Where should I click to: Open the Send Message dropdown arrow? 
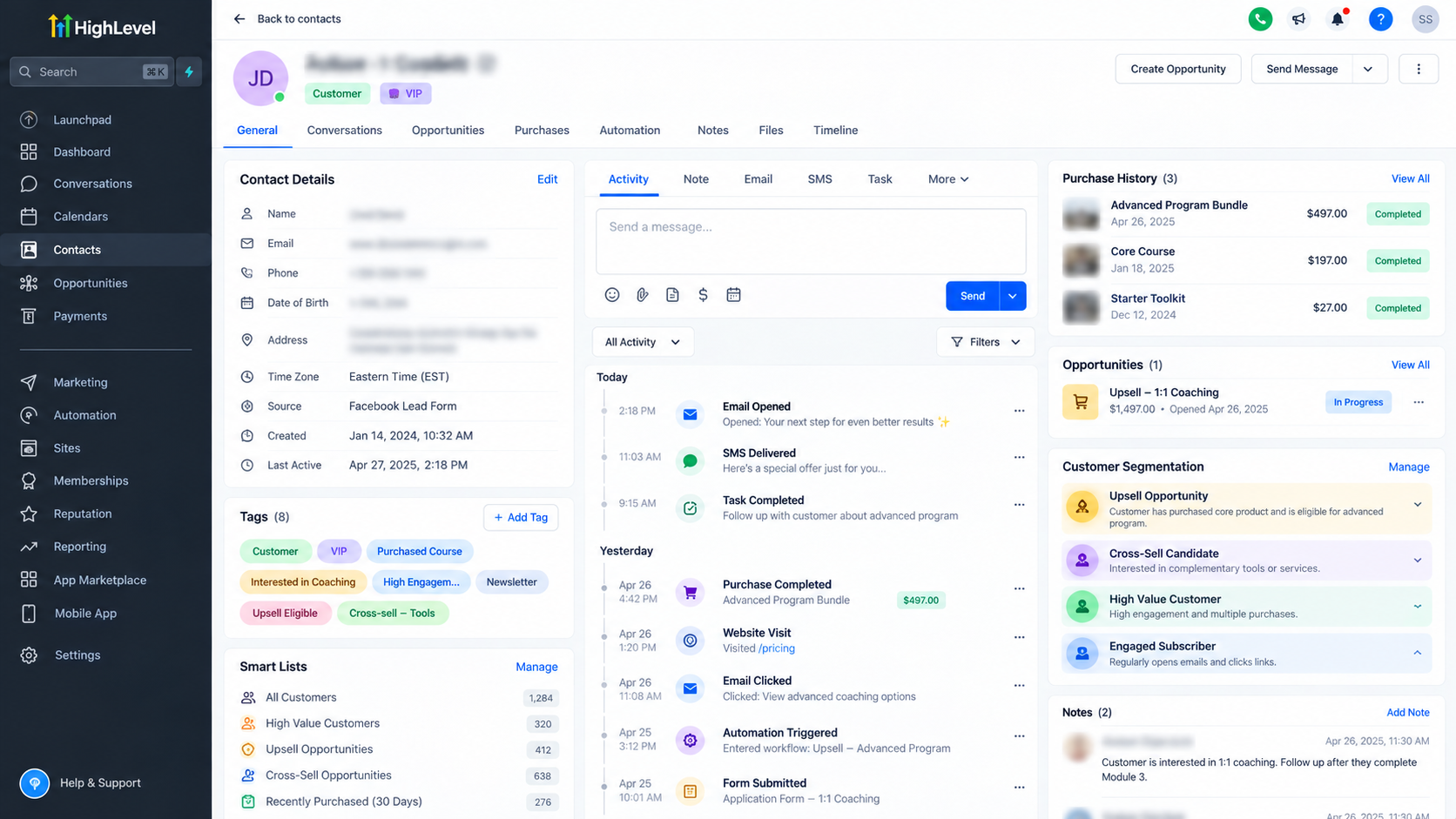(1368, 69)
